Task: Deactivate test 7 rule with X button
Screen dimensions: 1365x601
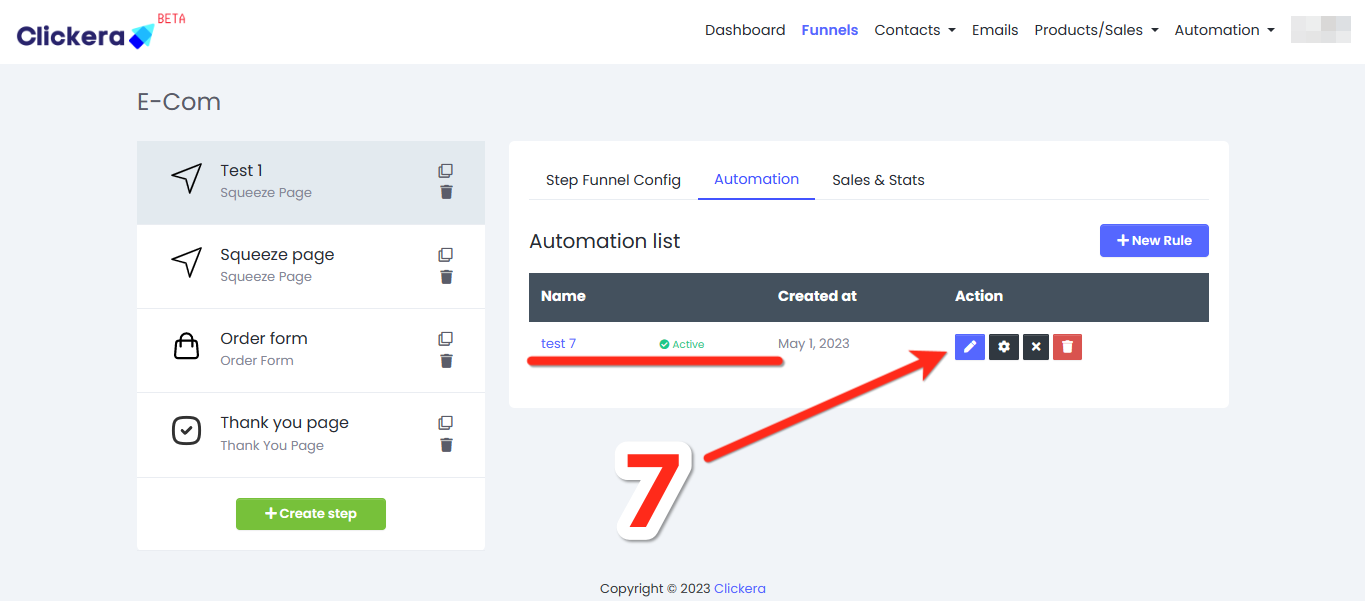Action: tap(1036, 347)
